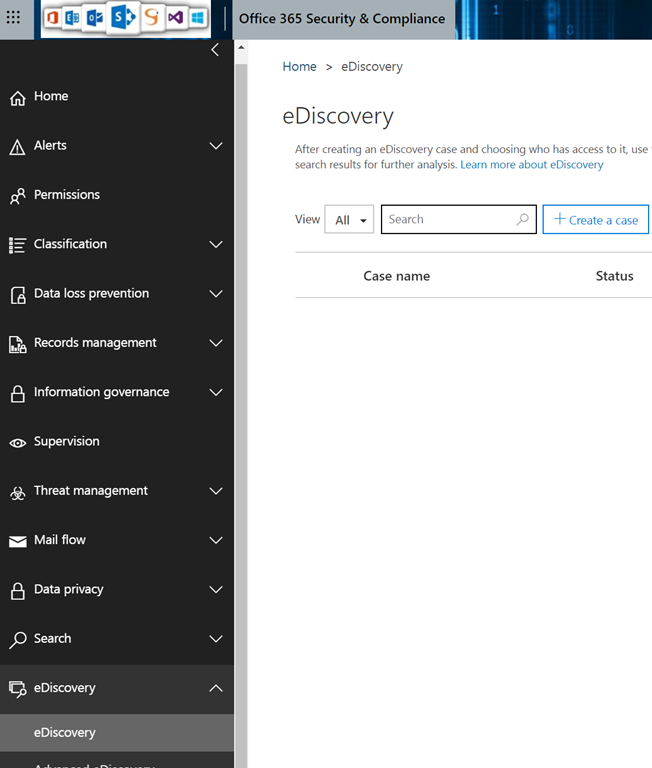
Task: Click the Create a case button
Action: click(595, 220)
